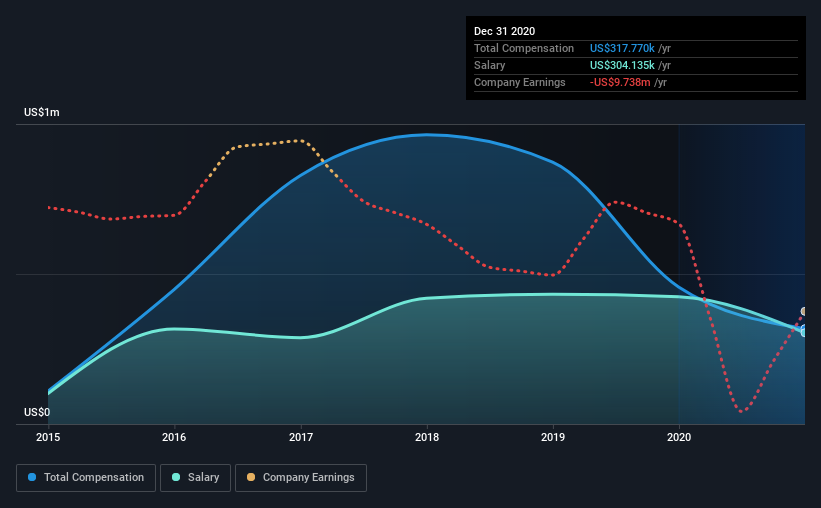Toggle the Company Earnings legend button
821x508 pixels.
301,478
